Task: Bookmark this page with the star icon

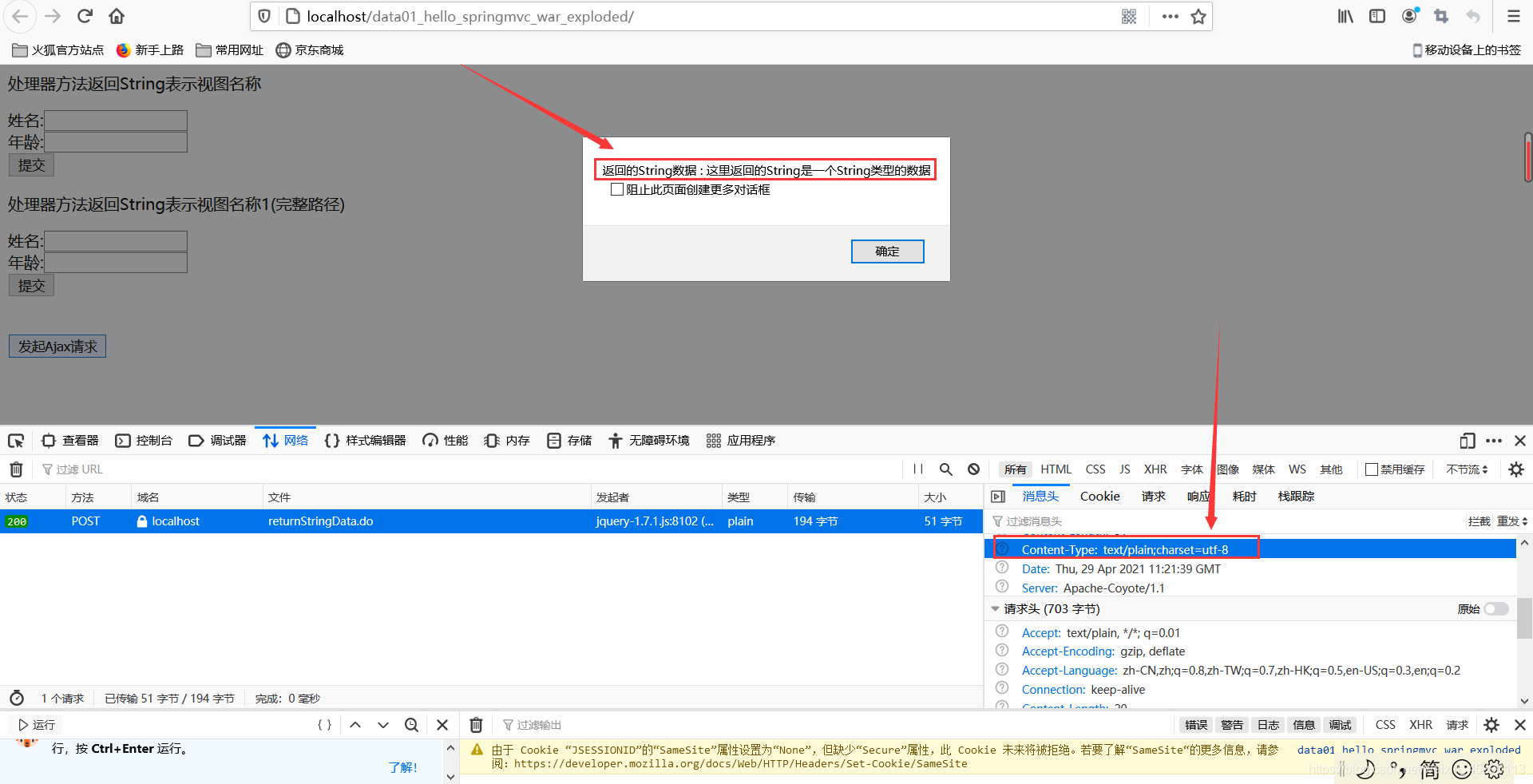Action: pyautogui.click(x=1198, y=17)
